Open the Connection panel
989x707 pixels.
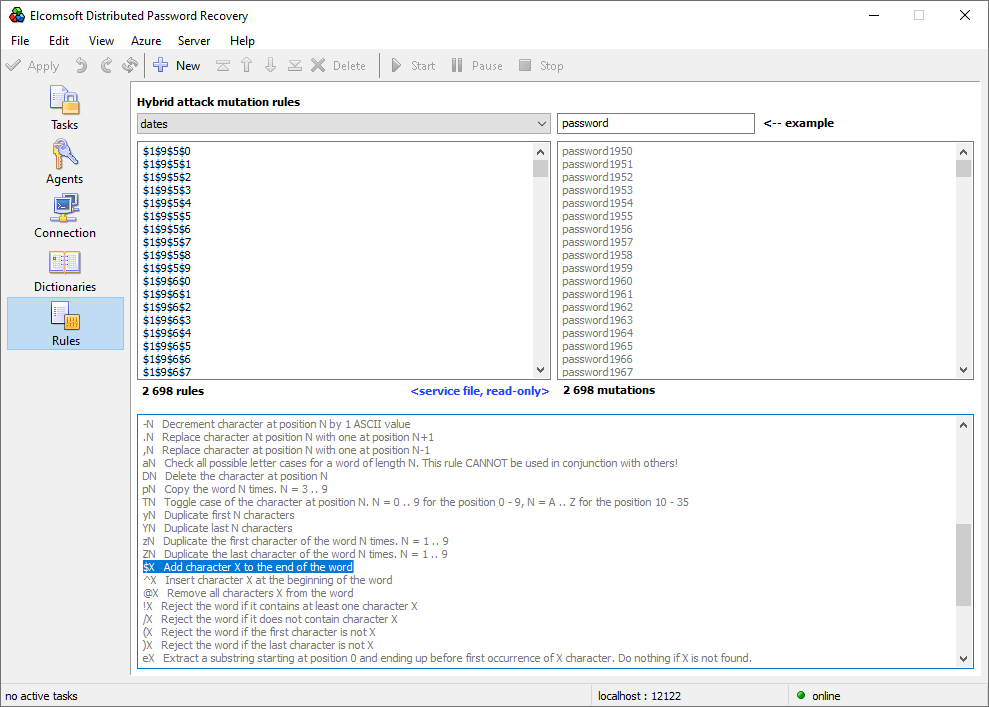pyautogui.click(x=64, y=216)
